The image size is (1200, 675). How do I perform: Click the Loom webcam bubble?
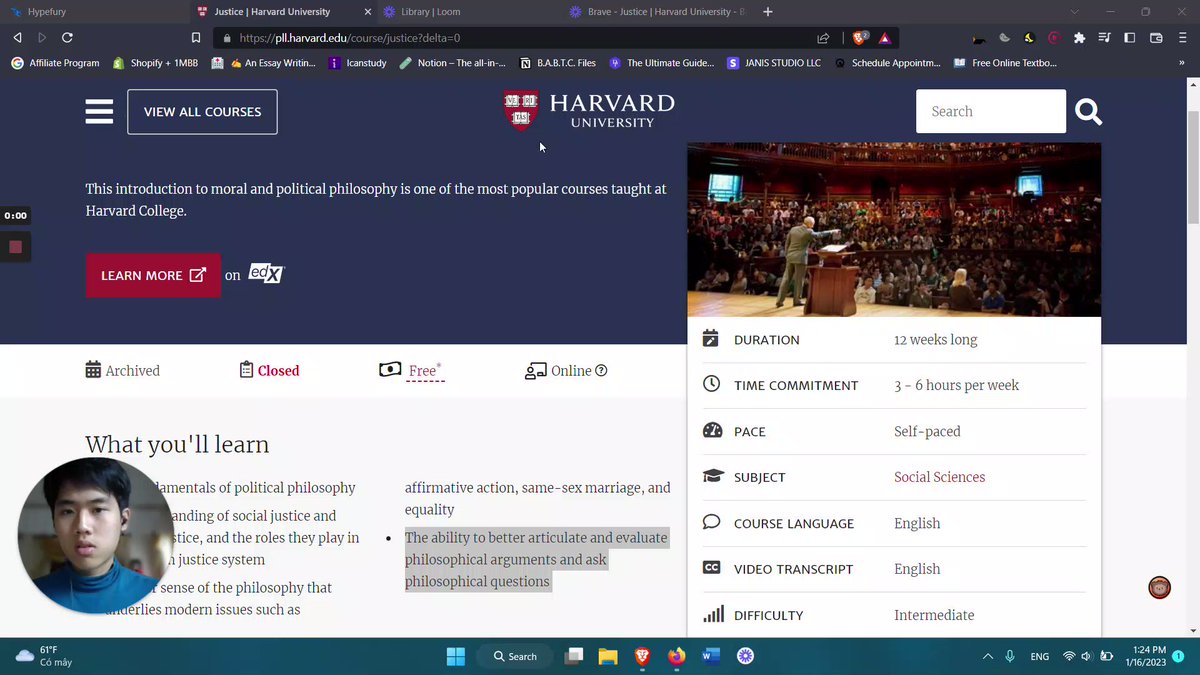(x=96, y=536)
